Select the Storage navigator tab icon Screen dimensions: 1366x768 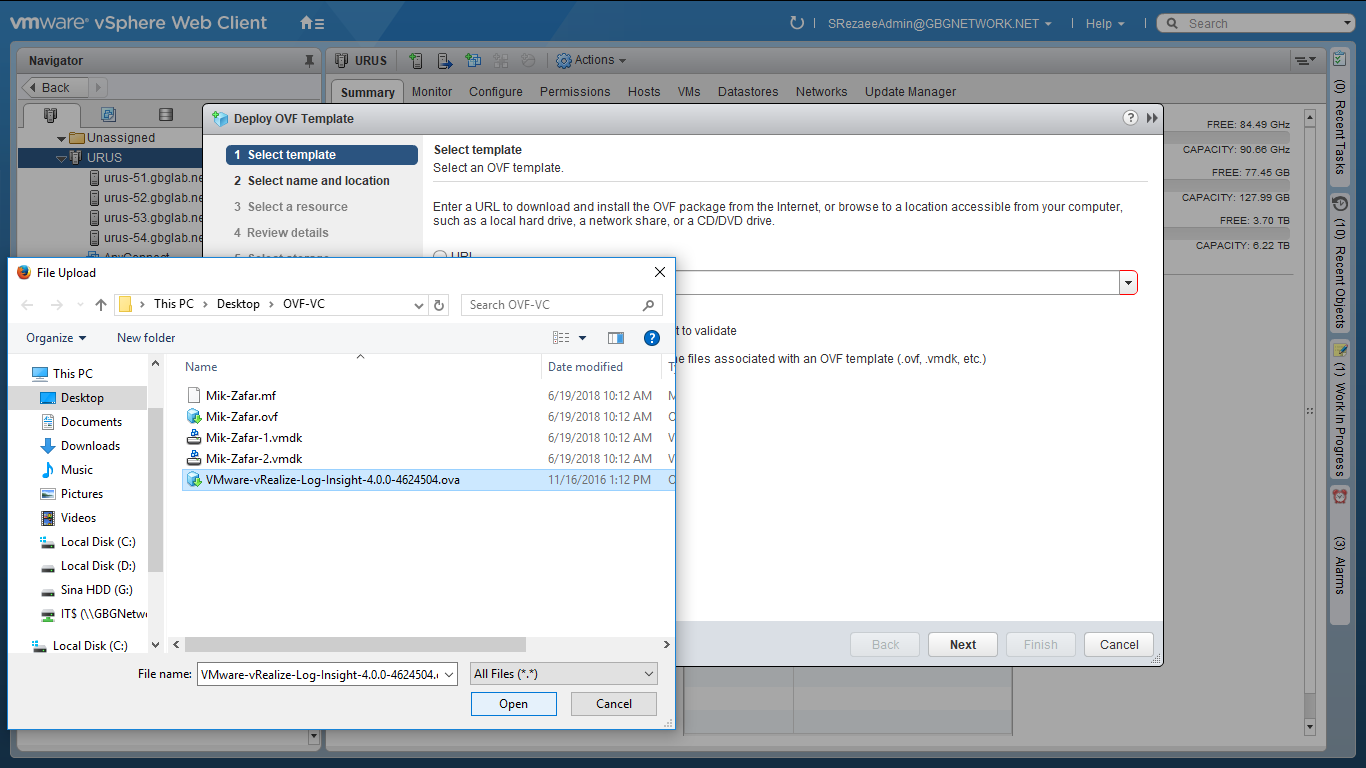click(x=166, y=115)
